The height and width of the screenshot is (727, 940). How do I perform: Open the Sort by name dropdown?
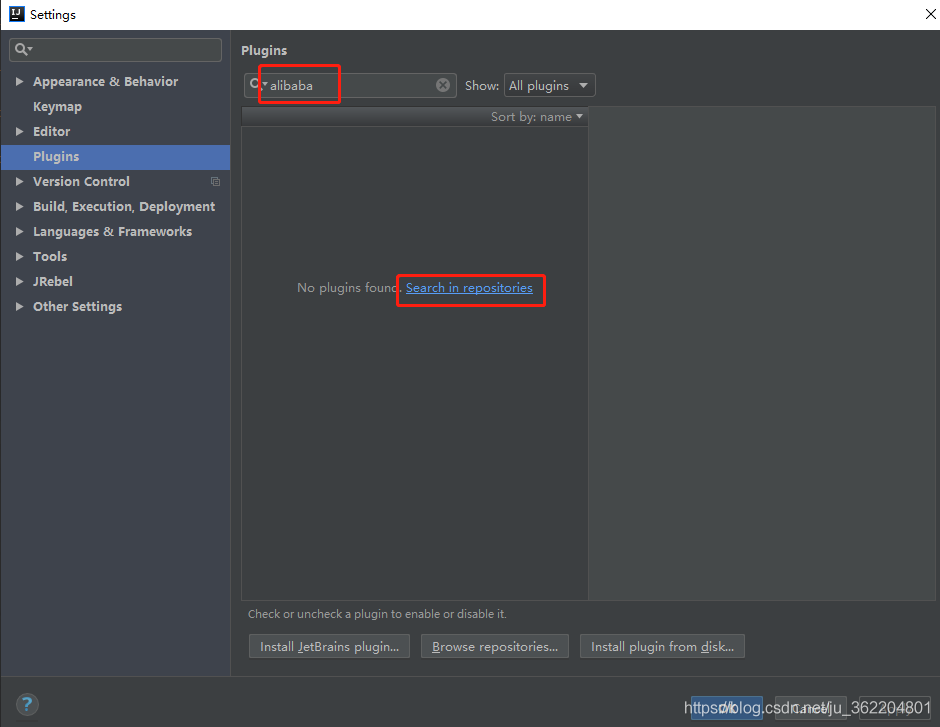(x=537, y=117)
